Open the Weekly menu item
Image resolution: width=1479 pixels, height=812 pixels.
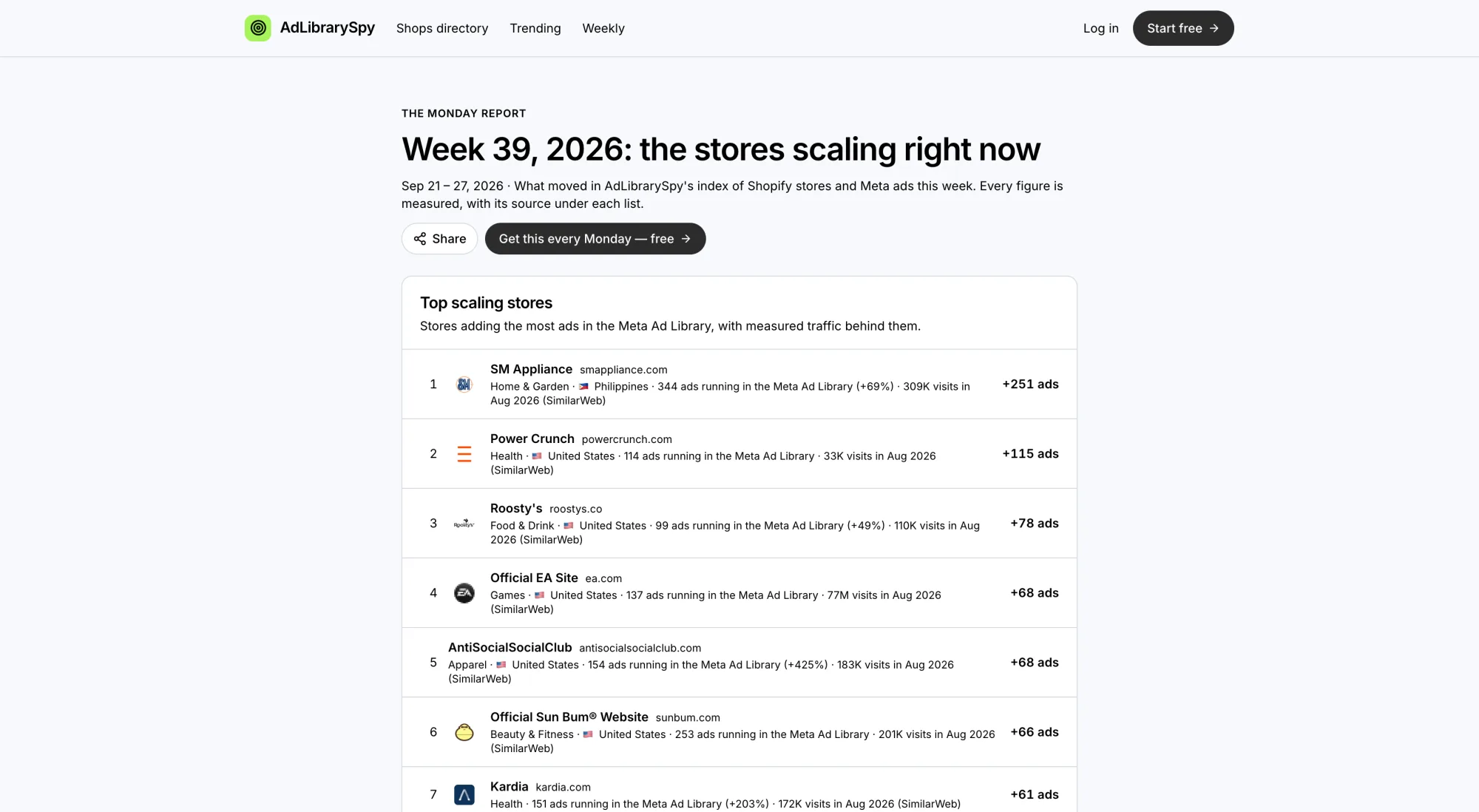click(x=603, y=28)
